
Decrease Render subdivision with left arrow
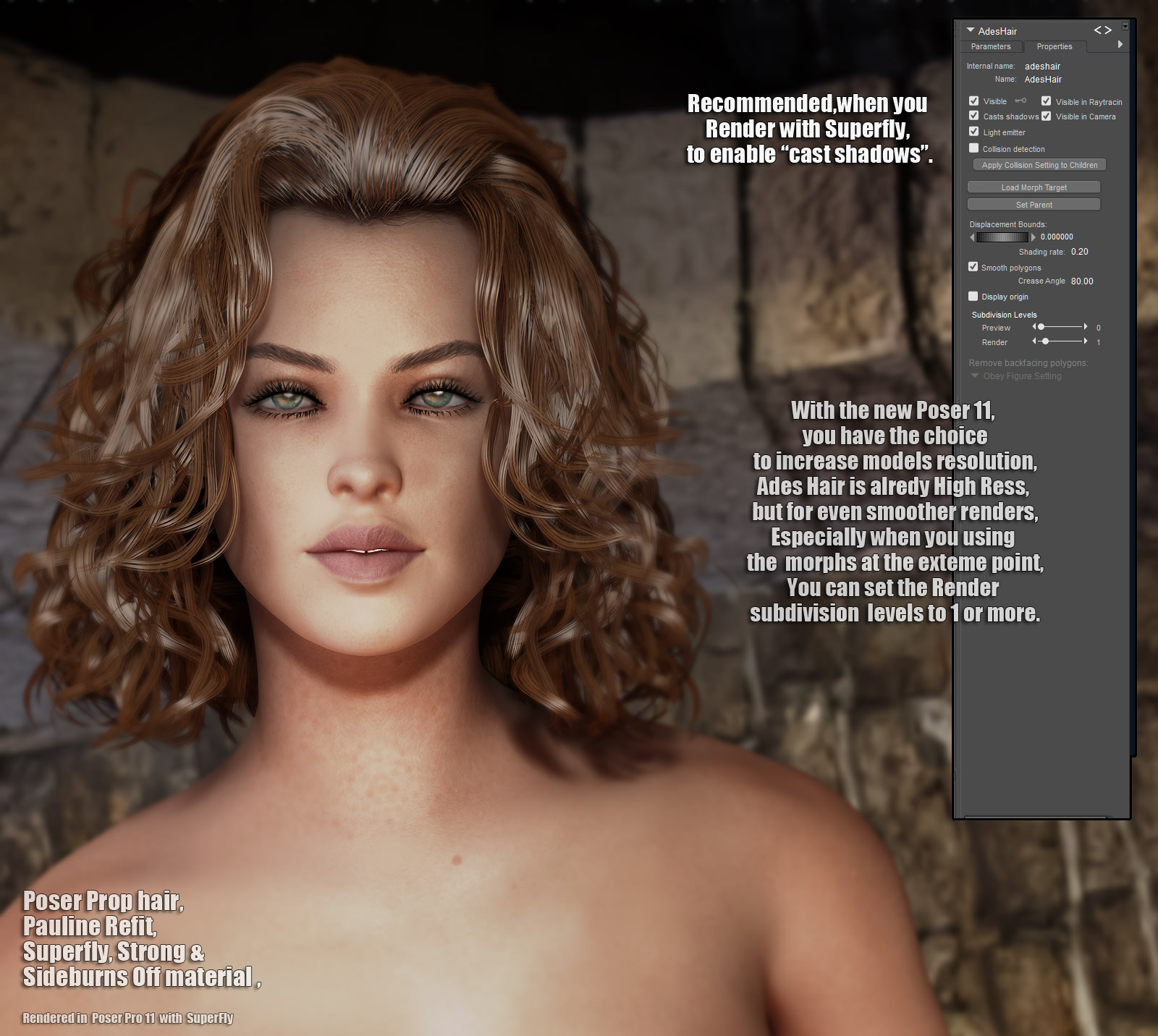coord(1034,341)
